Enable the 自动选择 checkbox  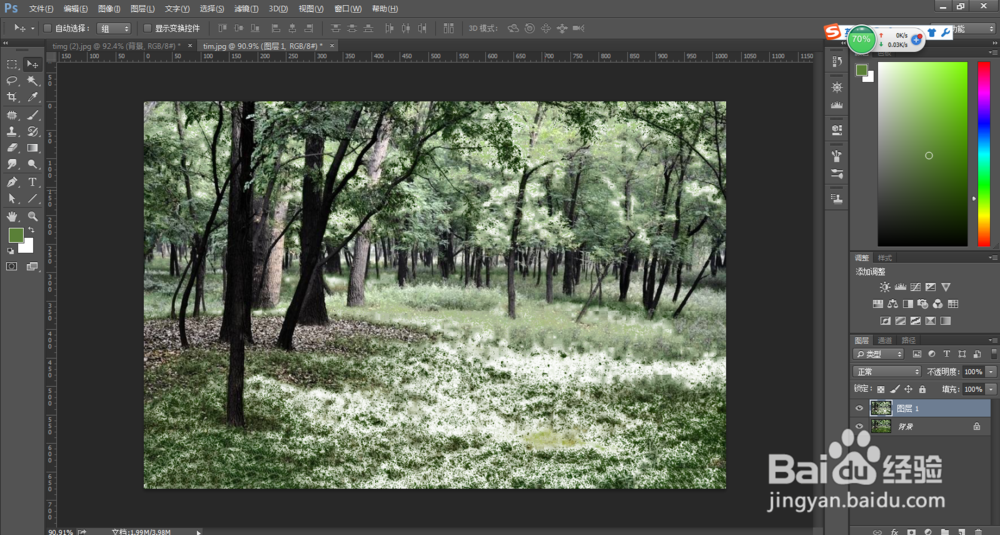pyautogui.click(x=47, y=28)
